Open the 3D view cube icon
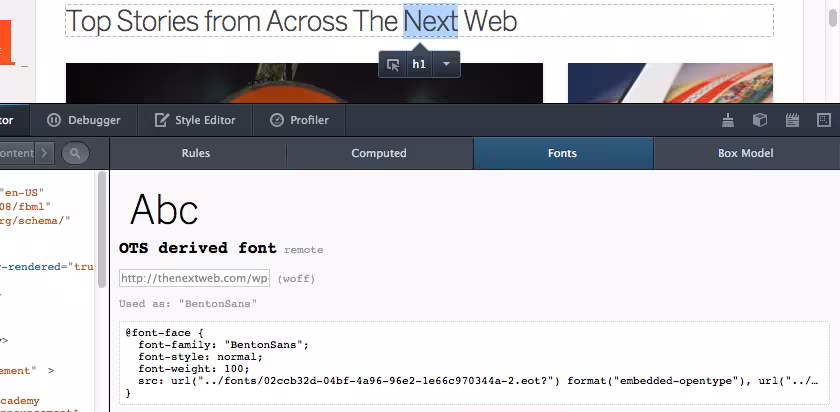This screenshot has width=840, height=412. click(760, 120)
